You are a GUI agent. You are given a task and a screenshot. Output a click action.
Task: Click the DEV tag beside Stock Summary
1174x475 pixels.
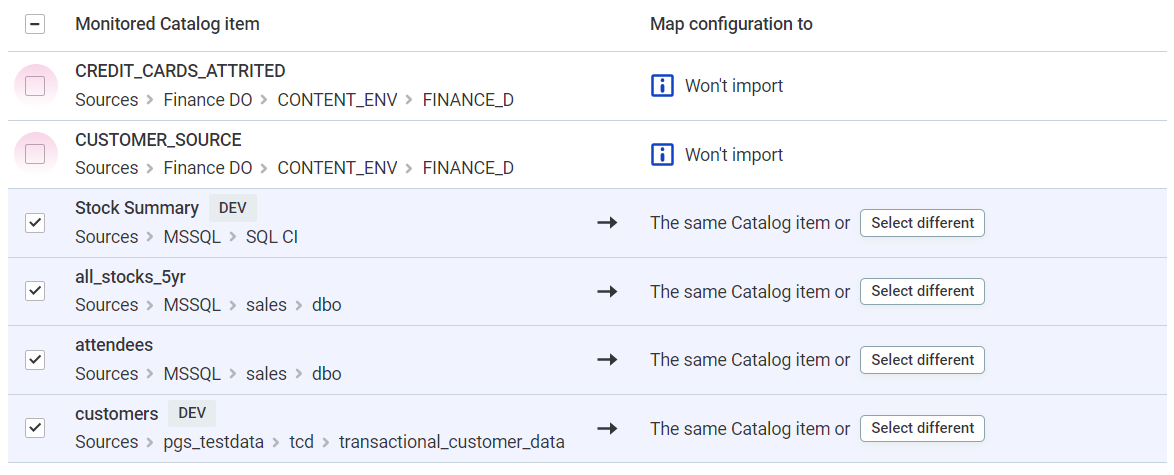tap(232, 208)
